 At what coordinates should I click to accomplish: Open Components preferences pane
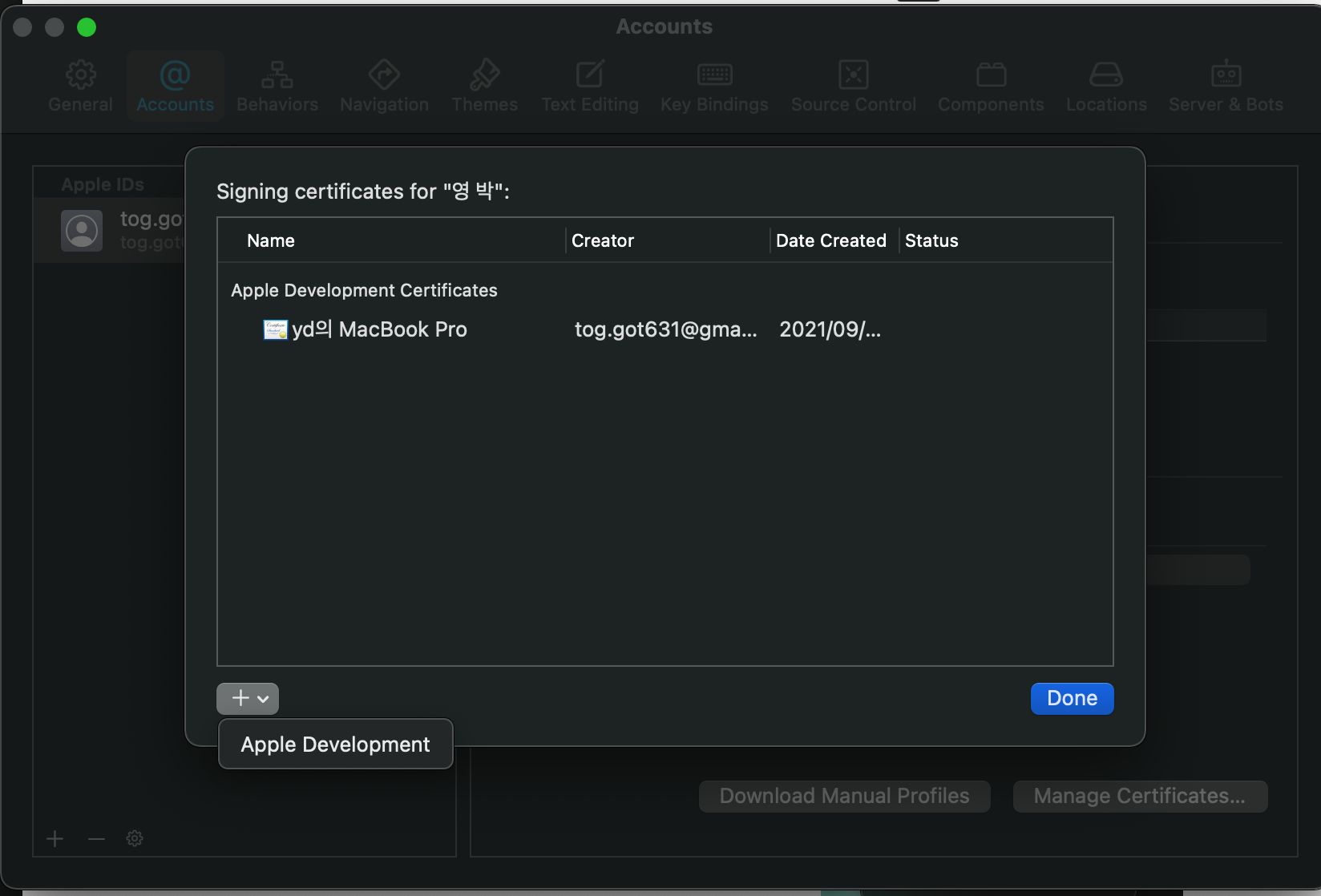point(991,86)
